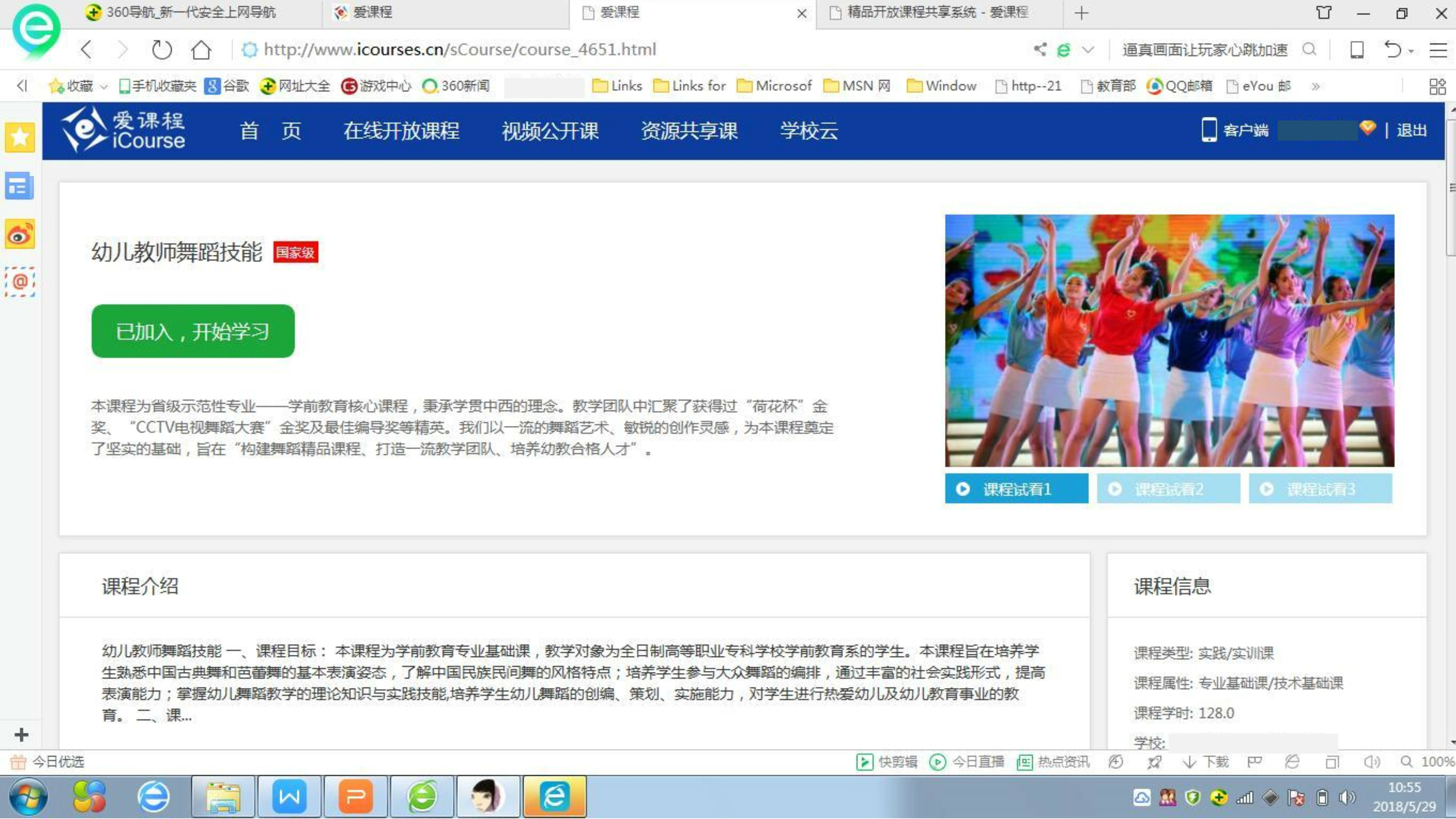This screenshot has width=1456, height=819.
Task: Click the search magnifier icon in the search box
Action: point(1309,50)
